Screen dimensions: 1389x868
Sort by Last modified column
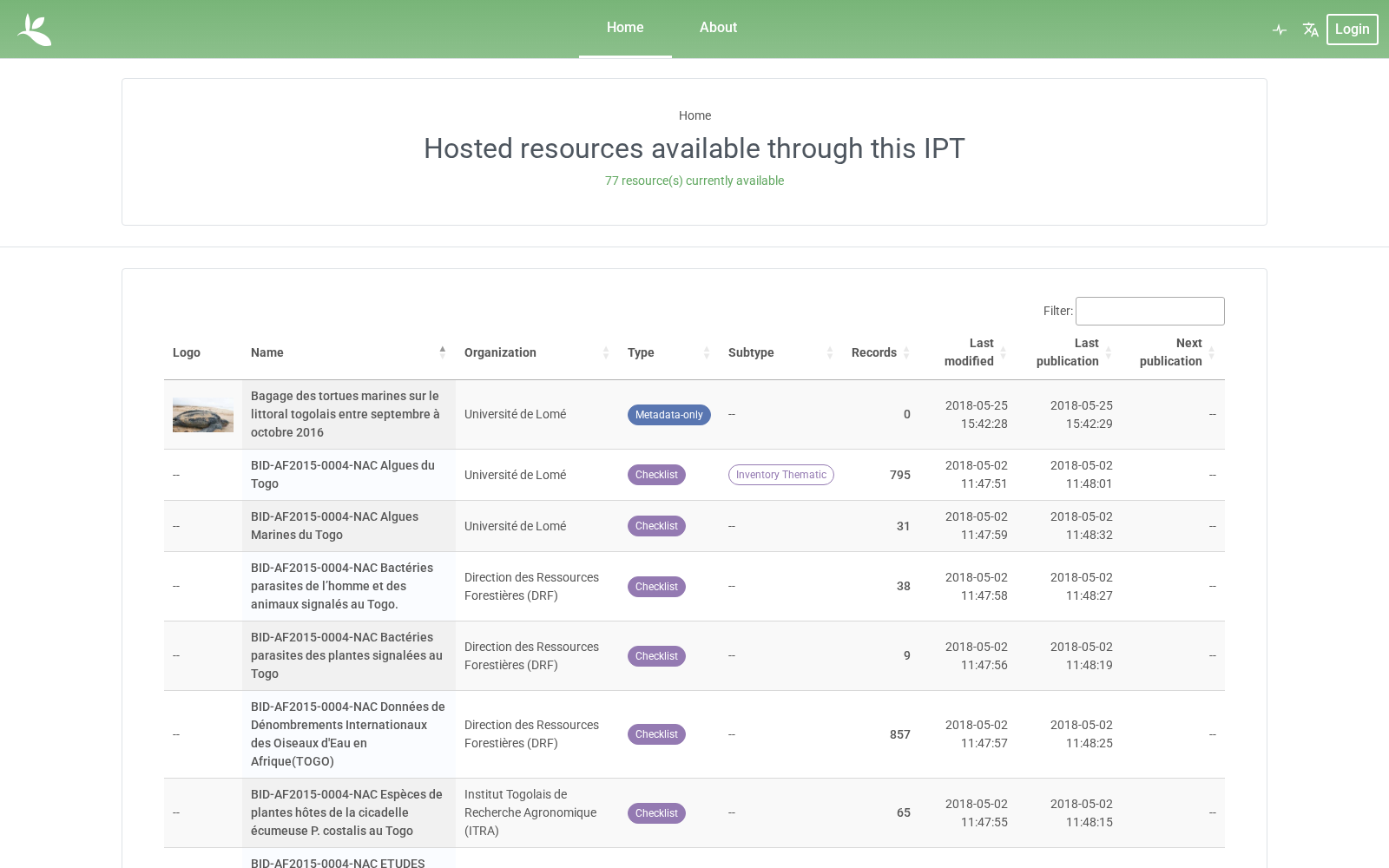tap(969, 352)
